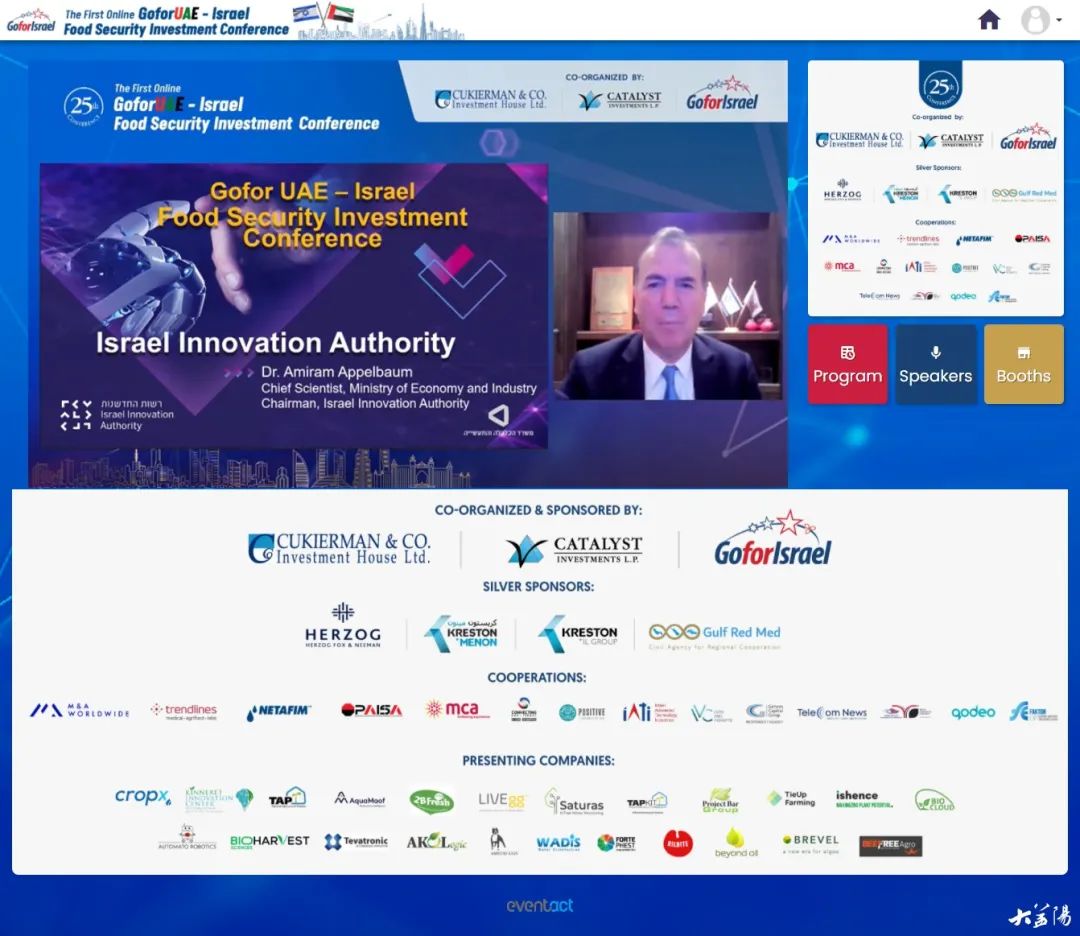The image size is (1080, 936).
Task: Click the Gulf Red Med sponsor logo
Action: coord(714,636)
